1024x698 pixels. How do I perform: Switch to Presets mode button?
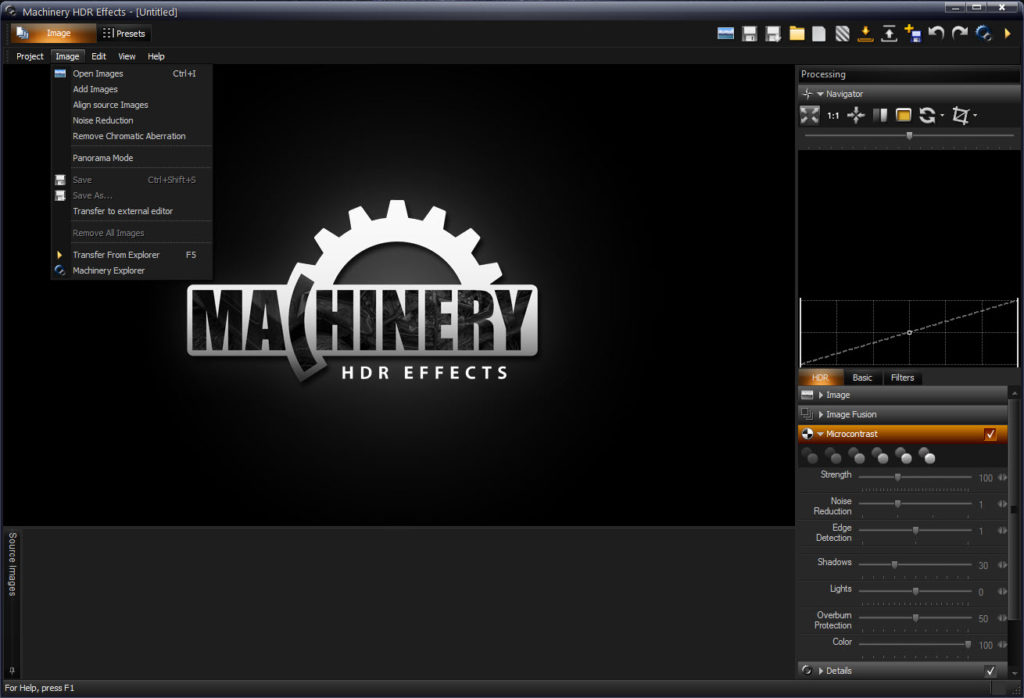pos(124,33)
